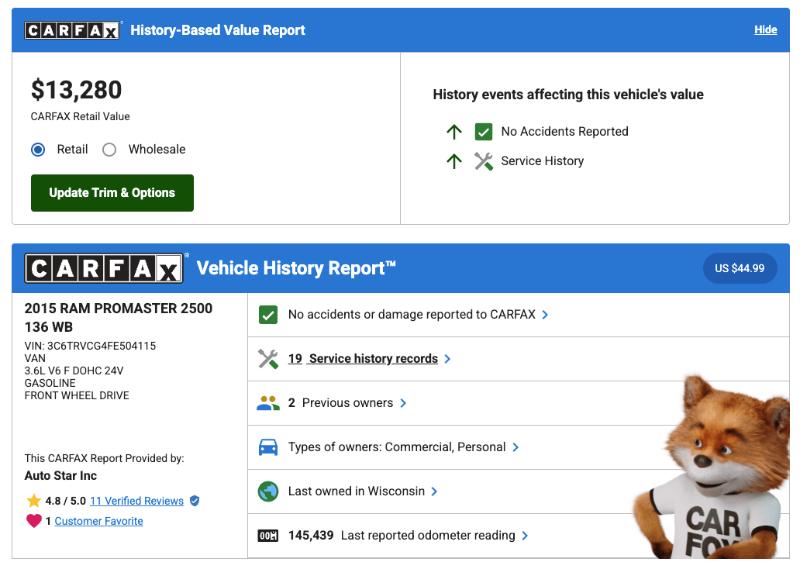Click the US $44.99 price button
Image resolution: width=800 pixels, height=569 pixels.
click(740, 268)
